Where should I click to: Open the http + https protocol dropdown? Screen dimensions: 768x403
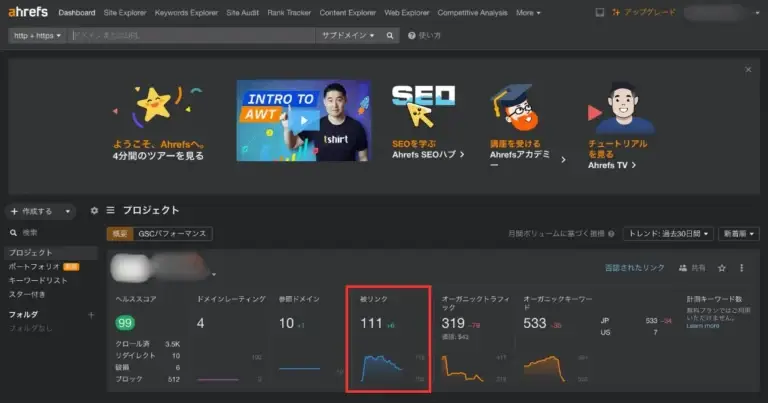[38, 35]
